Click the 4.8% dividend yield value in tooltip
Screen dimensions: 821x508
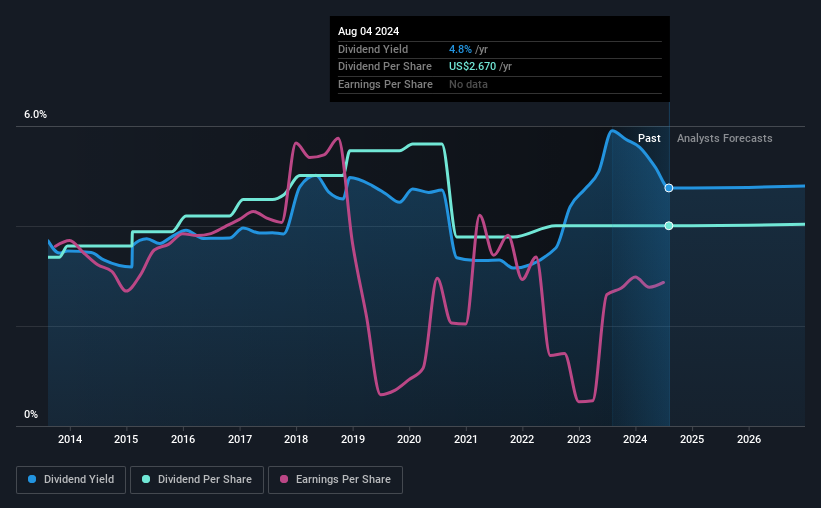click(460, 49)
